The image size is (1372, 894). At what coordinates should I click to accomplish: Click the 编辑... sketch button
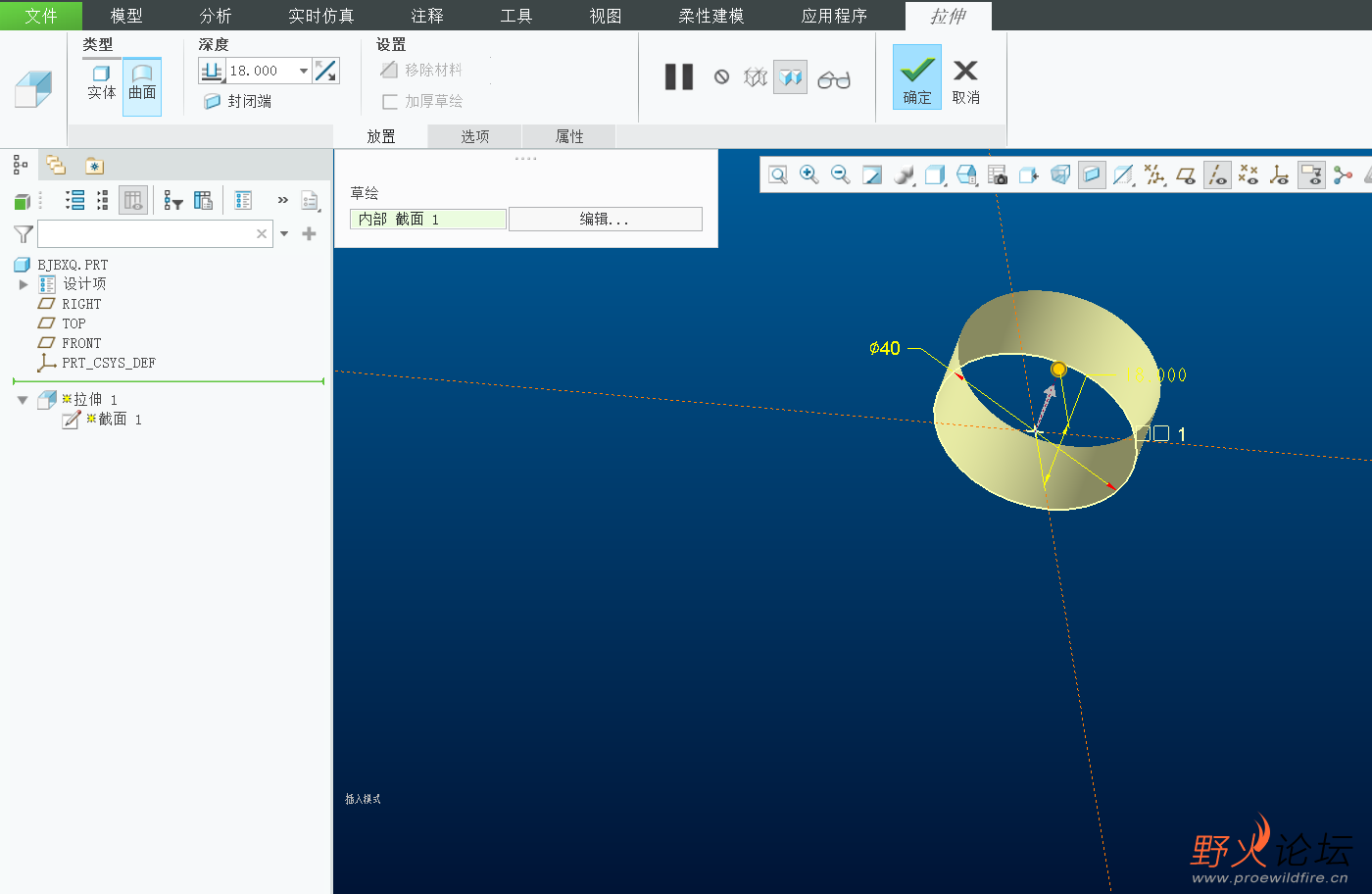coord(605,219)
